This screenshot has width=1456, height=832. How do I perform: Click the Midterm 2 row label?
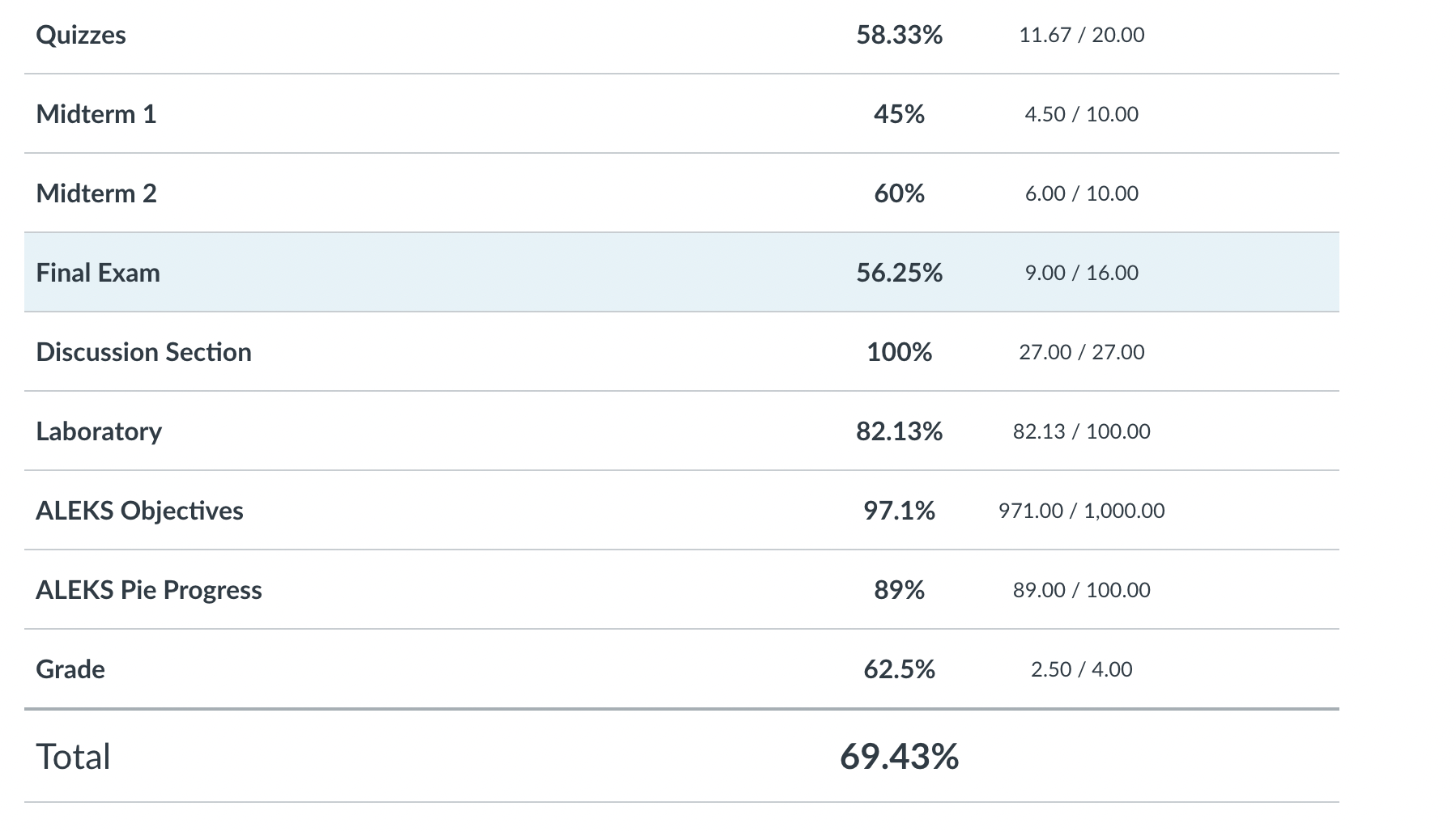(x=96, y=193)
